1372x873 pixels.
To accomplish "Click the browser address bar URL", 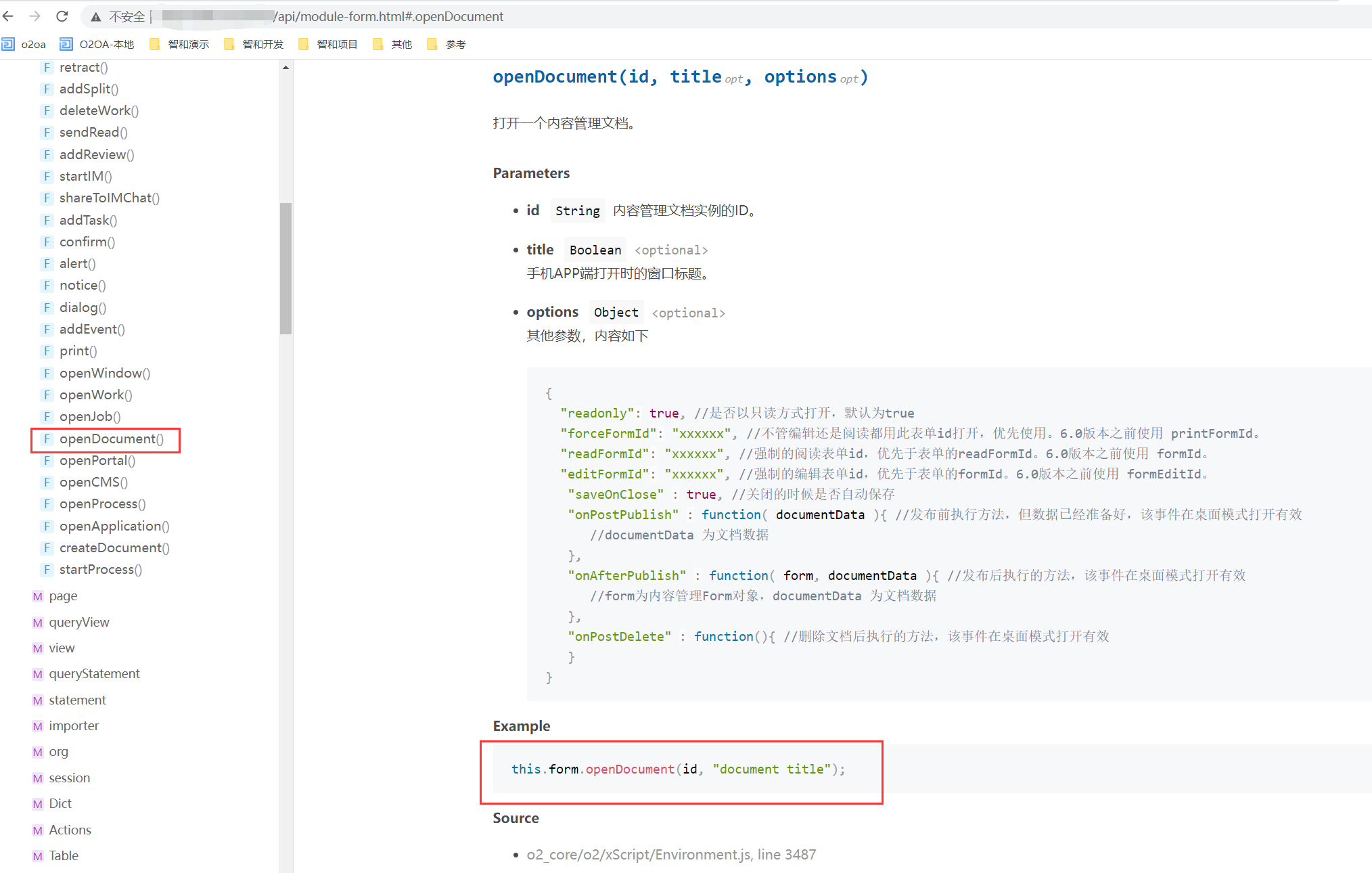I will 390,17.
